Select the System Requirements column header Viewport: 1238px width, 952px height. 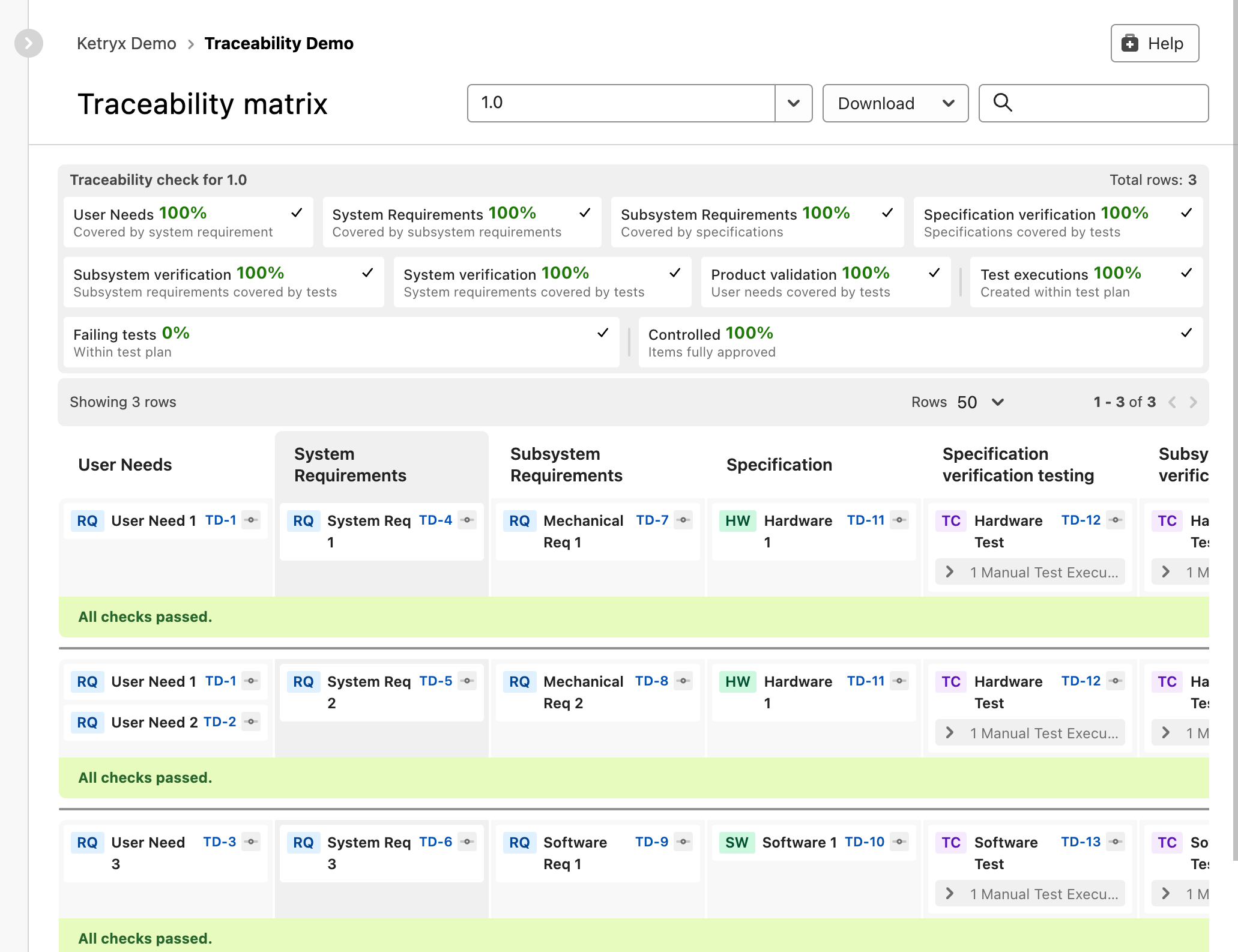click(350, 465)
